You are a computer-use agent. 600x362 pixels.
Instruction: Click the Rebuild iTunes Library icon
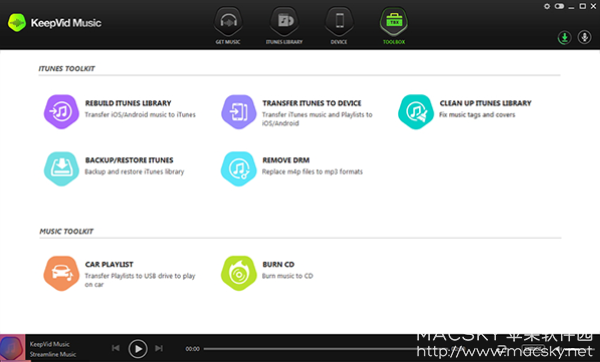click(x=61, y=112)
